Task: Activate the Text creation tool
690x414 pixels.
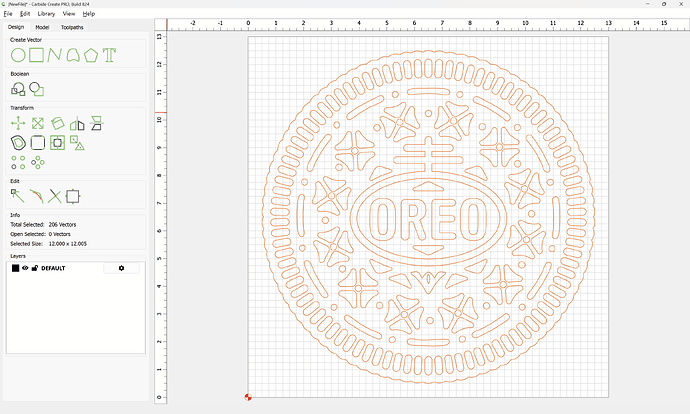Action: (109, 54)
